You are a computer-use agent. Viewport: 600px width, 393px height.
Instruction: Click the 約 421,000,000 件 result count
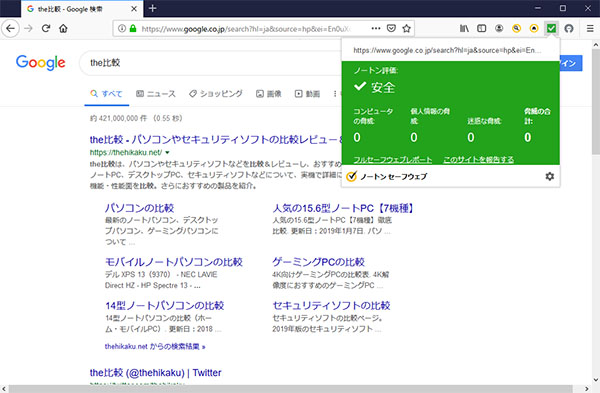point(119,118)
